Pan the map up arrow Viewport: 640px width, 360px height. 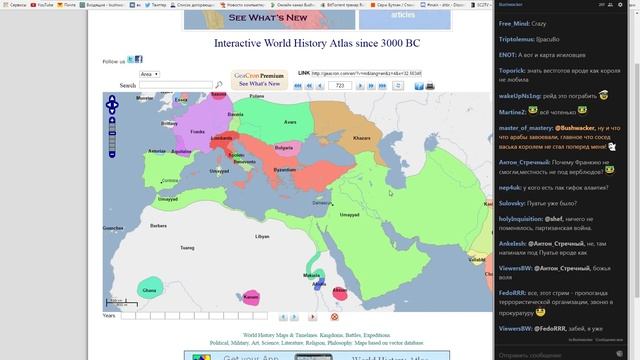[112, 98]
